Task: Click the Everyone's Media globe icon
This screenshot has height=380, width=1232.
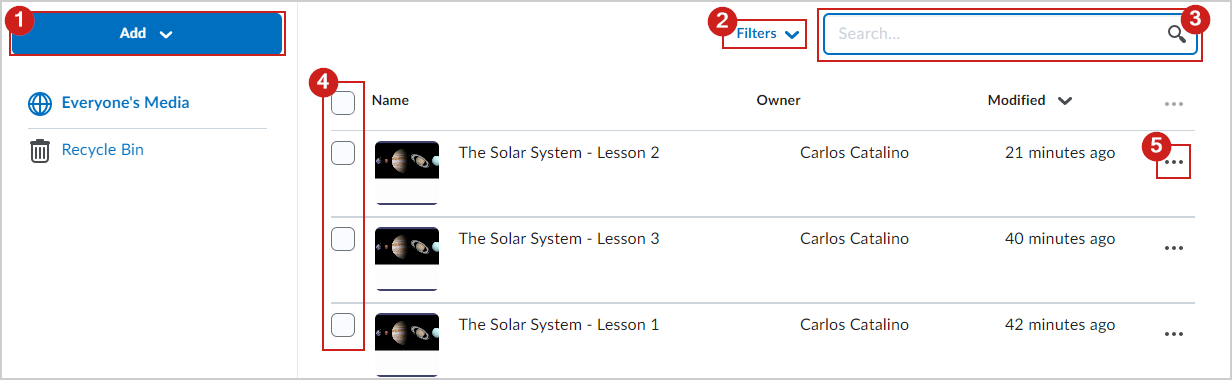Action: click(40, 103)
